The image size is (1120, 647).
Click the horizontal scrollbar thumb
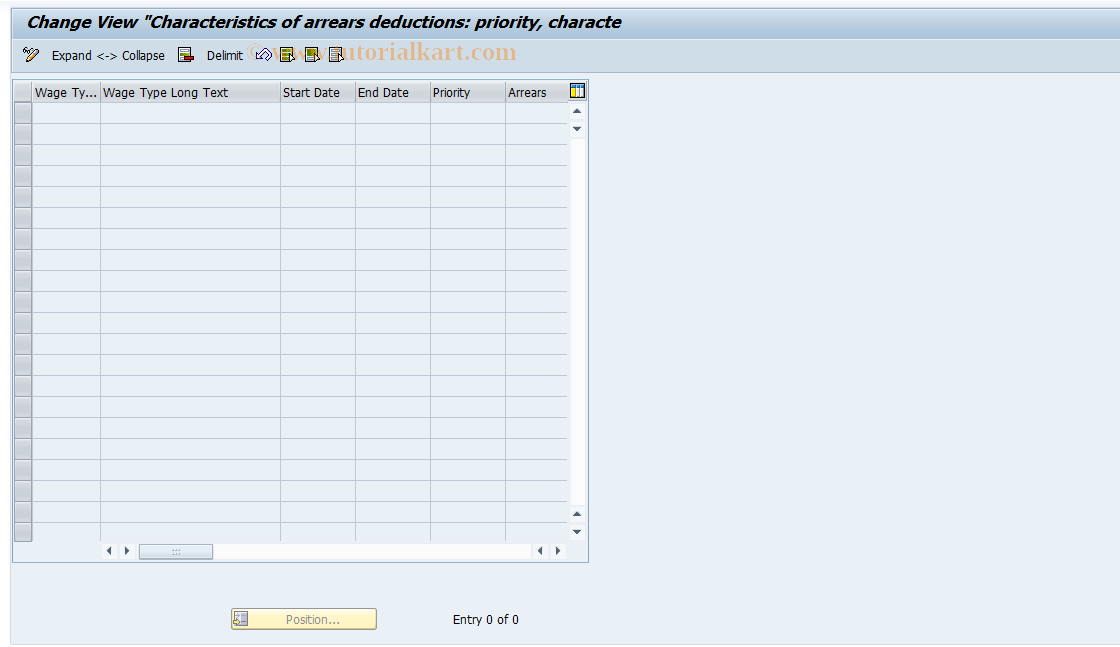click(x=176, y=551)
